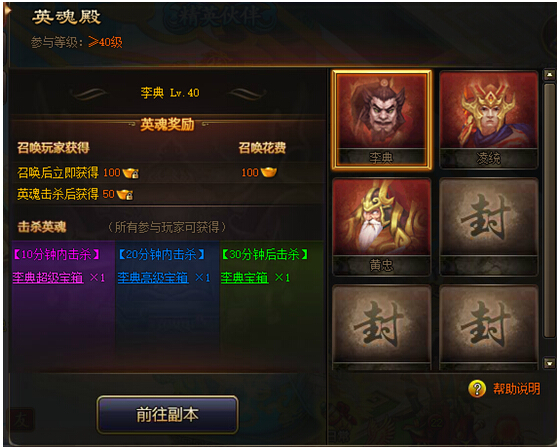Click the locked ingot icon beside 召唤后立即获得

click(x=131, y=173)
